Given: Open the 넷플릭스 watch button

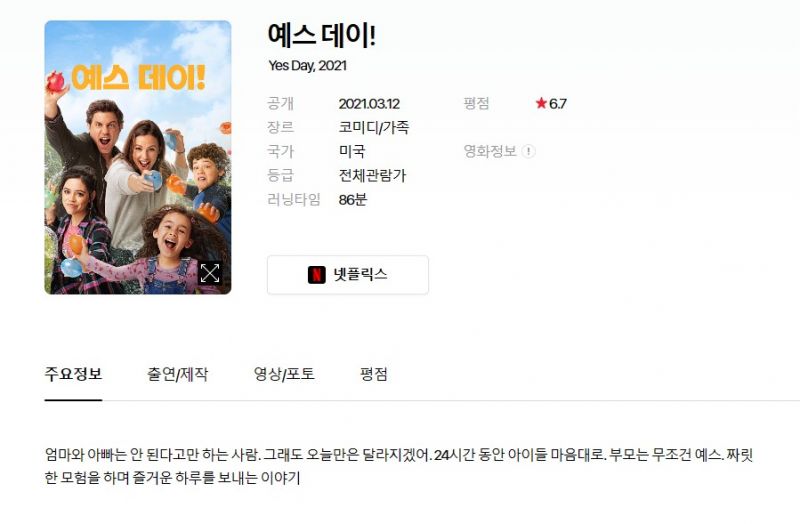Looking at the screenshot, I should pyautogui.click(x=347, y=275).
